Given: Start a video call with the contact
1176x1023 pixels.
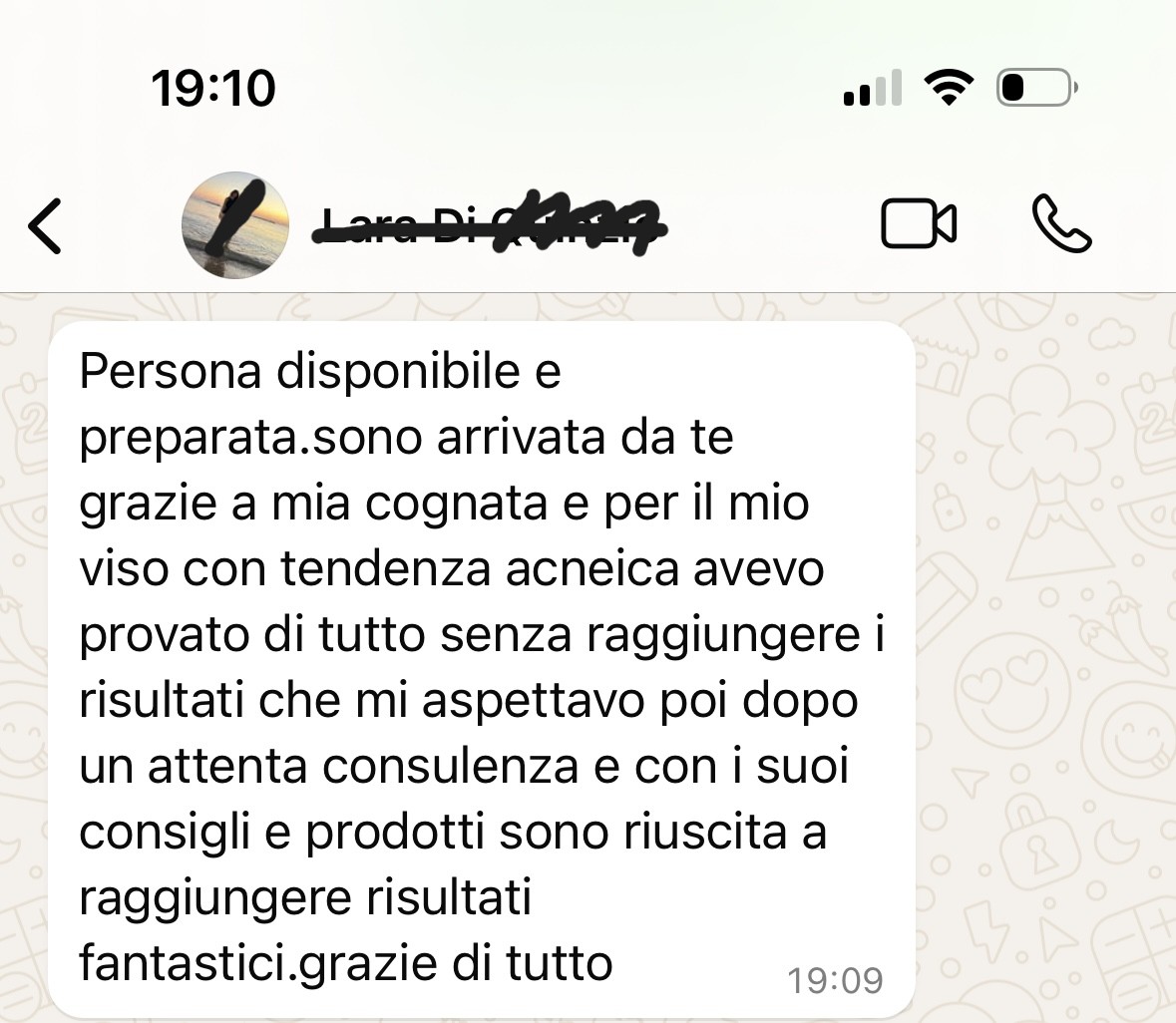Looking at the screenshot, I should click(x=919, y=223).
